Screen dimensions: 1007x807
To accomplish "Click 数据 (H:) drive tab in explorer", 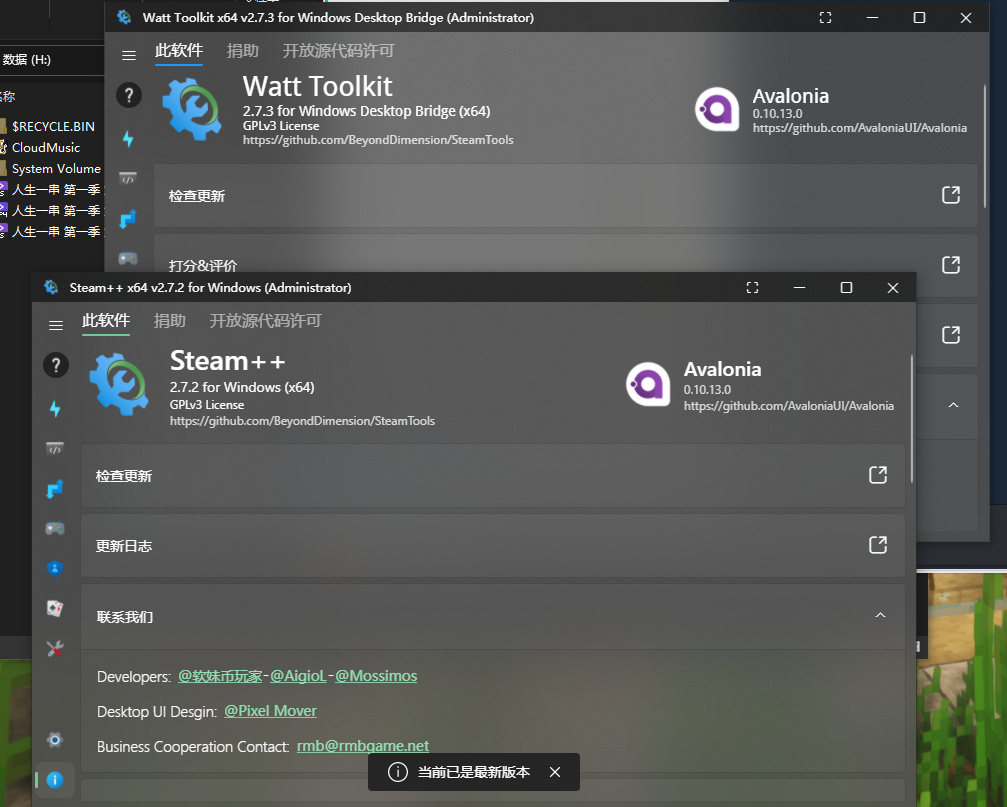I will [26, 60].
